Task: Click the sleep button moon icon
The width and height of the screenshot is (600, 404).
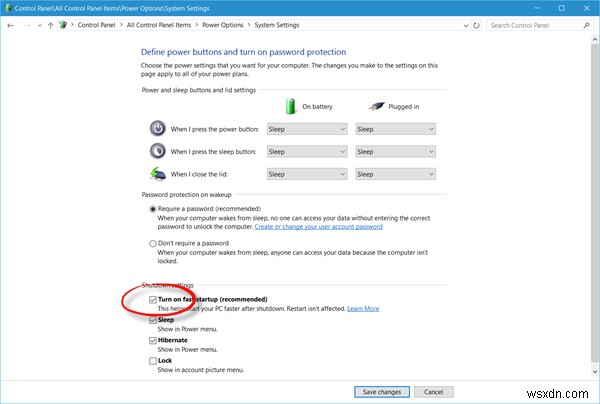Action: (158, 151)
